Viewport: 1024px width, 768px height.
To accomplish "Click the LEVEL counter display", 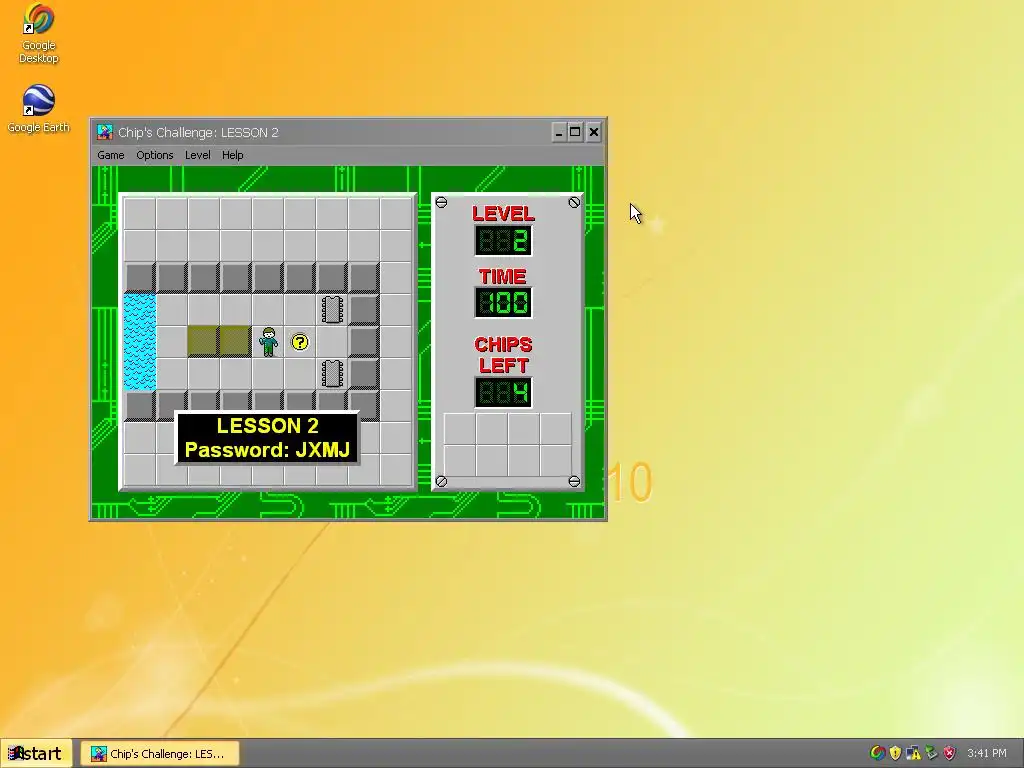I will [503, 240].
